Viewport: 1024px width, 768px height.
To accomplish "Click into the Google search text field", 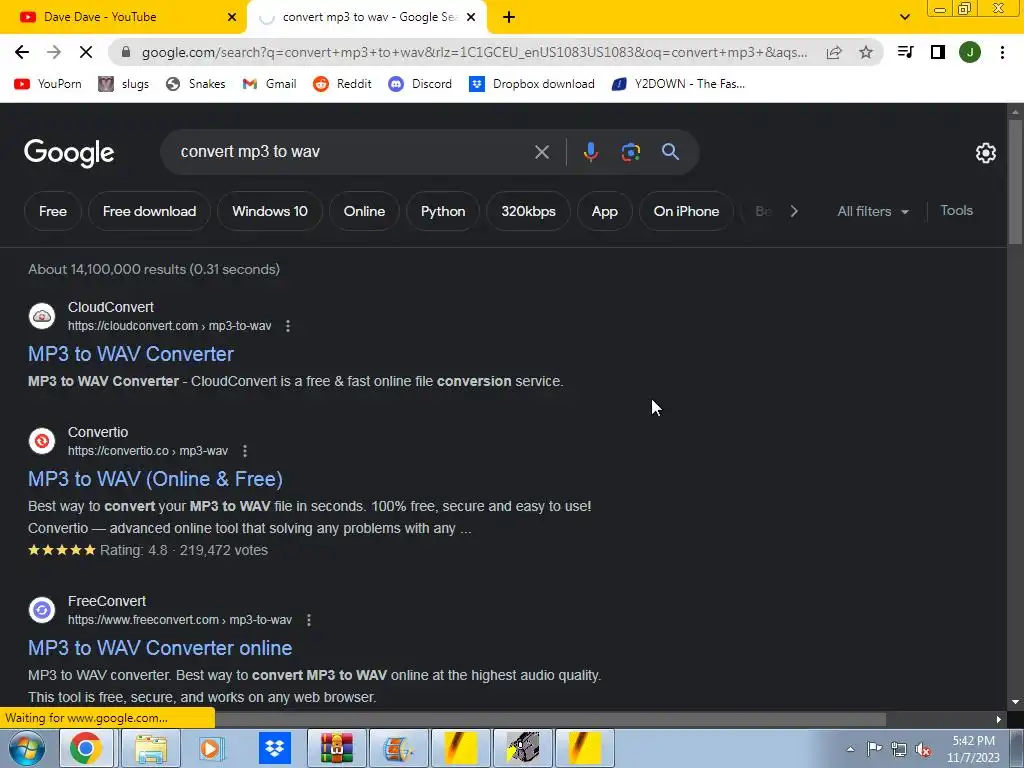I will pyautogui.click(x=353, y=152).
